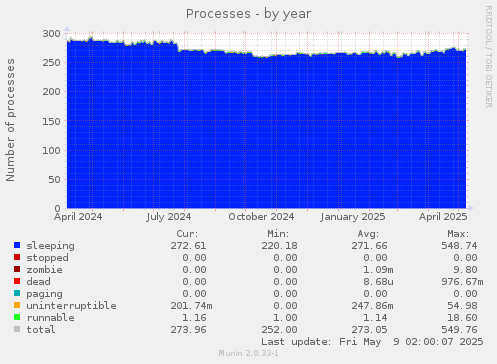Click zombie average value 1.09m
This screenshot has height=364, width=497.
tap(378, 270)
